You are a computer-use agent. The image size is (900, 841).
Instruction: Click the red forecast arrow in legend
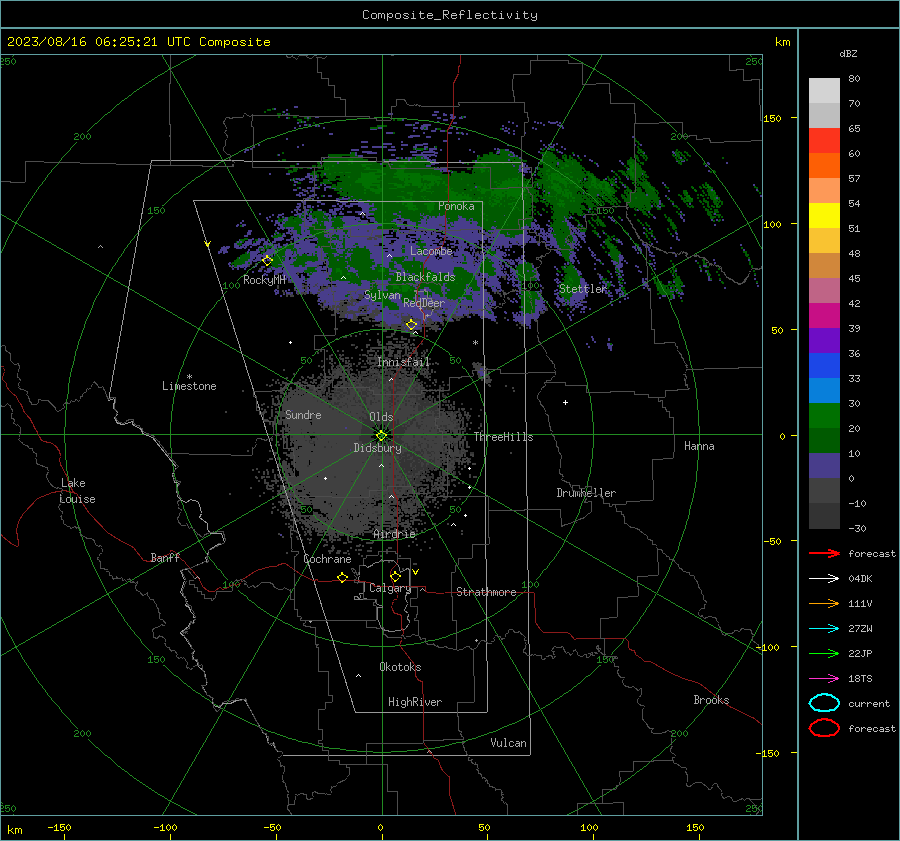click(824, 553)
